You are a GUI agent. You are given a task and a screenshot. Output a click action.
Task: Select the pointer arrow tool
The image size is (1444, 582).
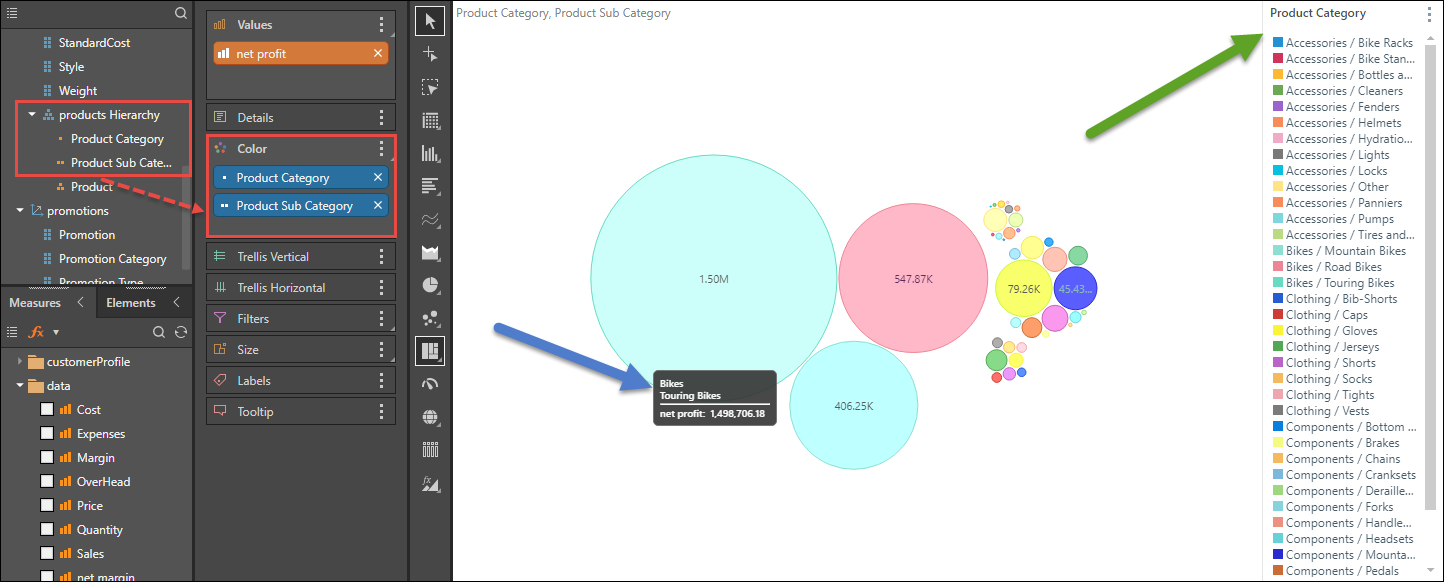click(430, 22)
